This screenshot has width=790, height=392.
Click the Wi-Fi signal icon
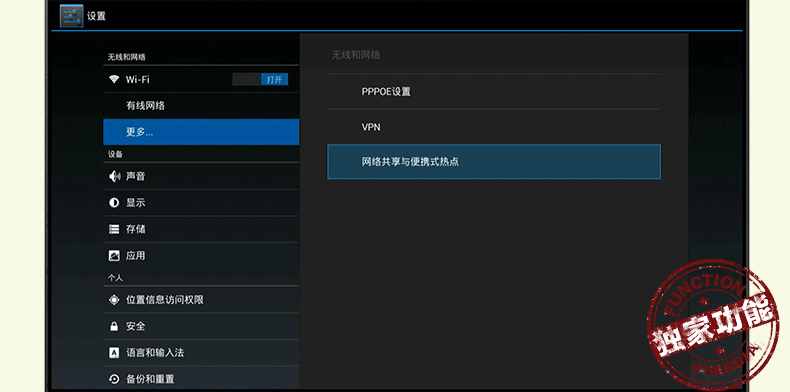[x=114, y=79]
